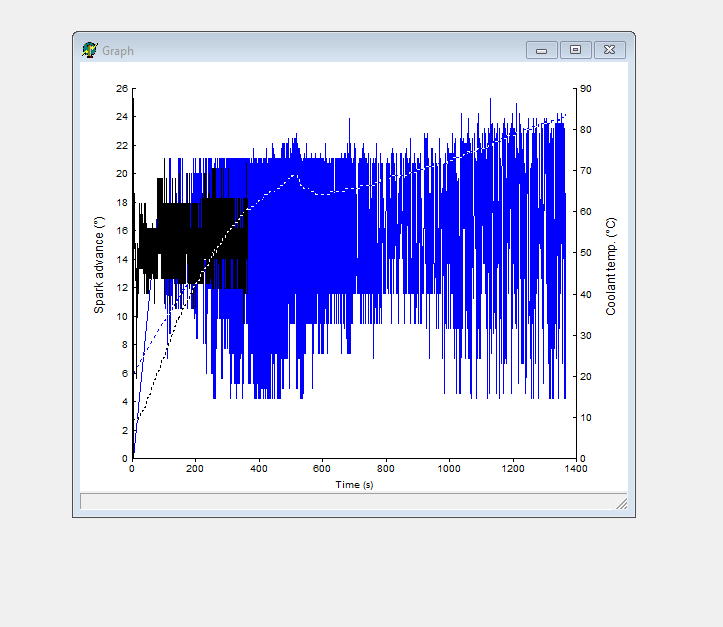Click the 800 tick on time axis

385,469
